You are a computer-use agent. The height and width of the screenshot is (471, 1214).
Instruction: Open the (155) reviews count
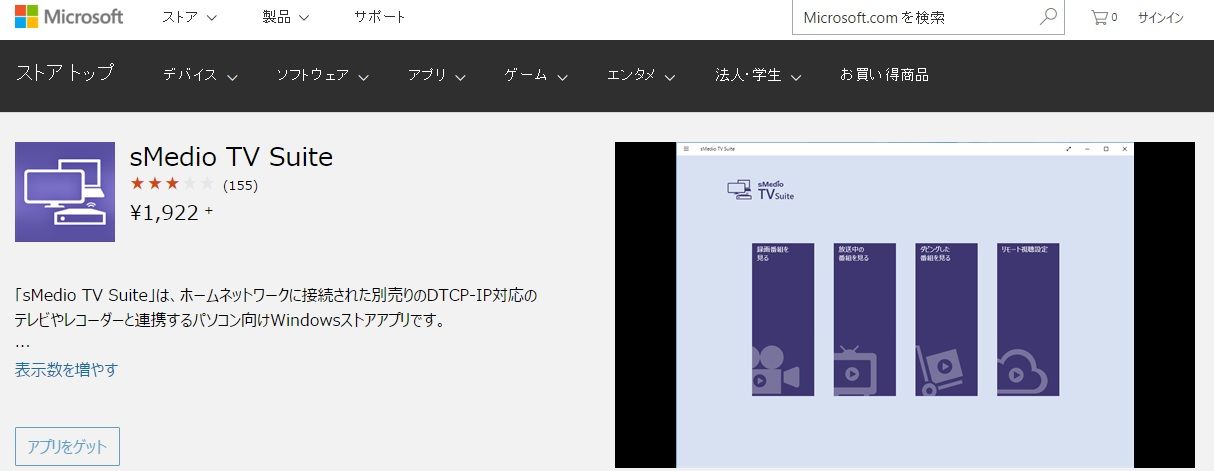point(240,185)
